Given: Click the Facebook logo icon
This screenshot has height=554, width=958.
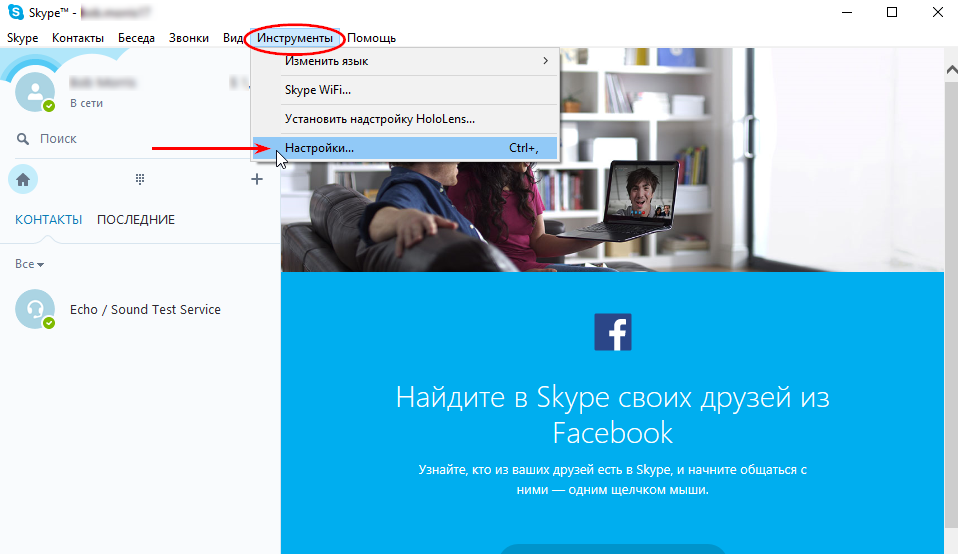Looking at the screenshot, I should click(613, 332).
